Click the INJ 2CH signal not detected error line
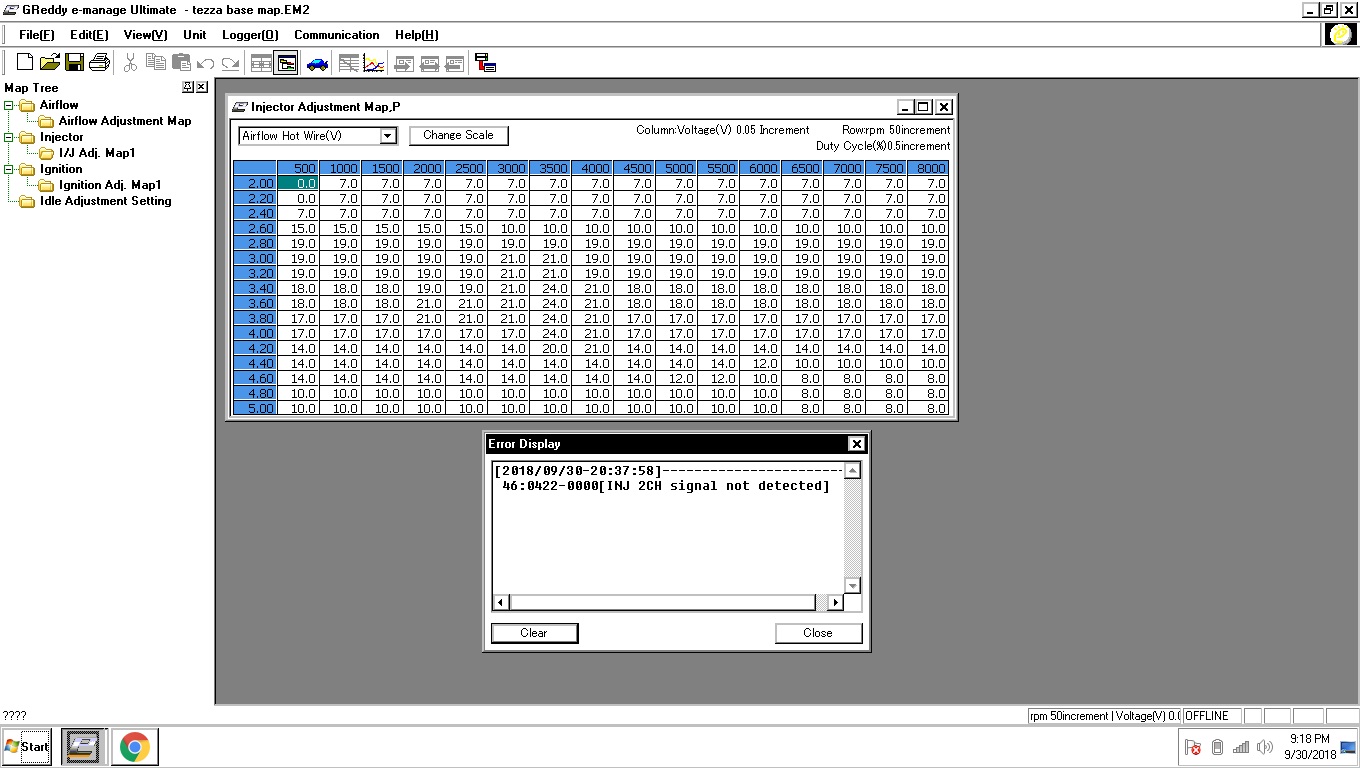 point(666,486)
